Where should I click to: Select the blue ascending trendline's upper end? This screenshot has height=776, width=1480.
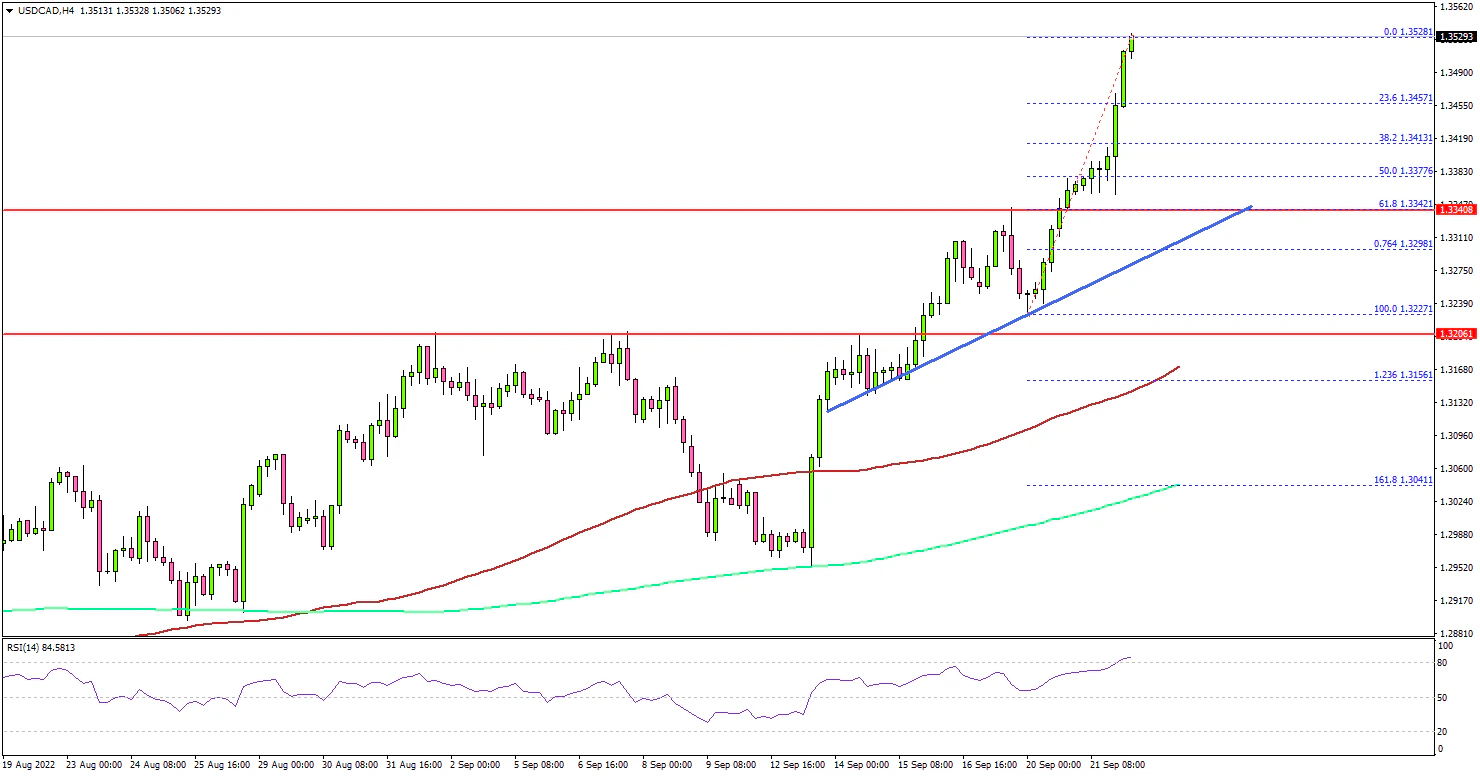(x=1250, y=208)
